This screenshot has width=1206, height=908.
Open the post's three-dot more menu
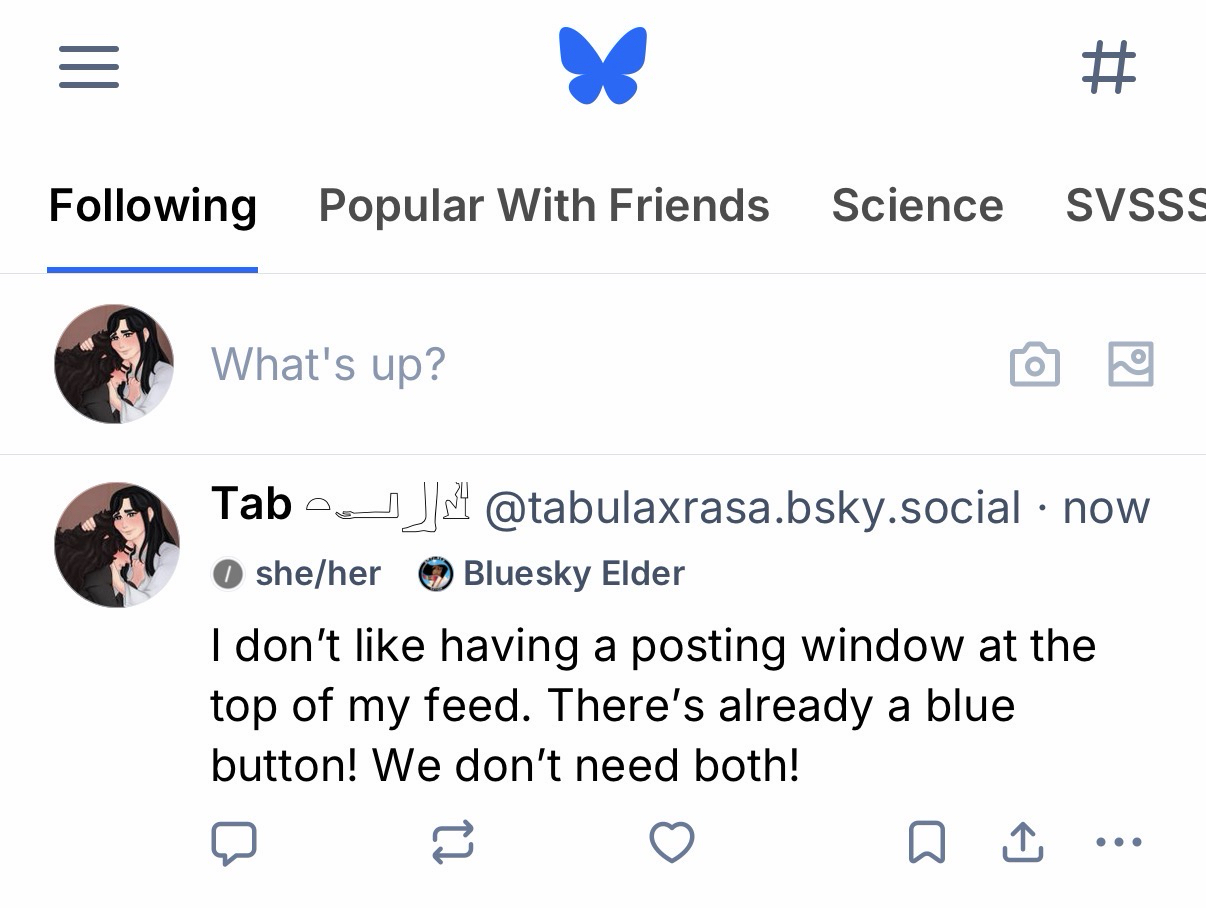[1119, 843]
